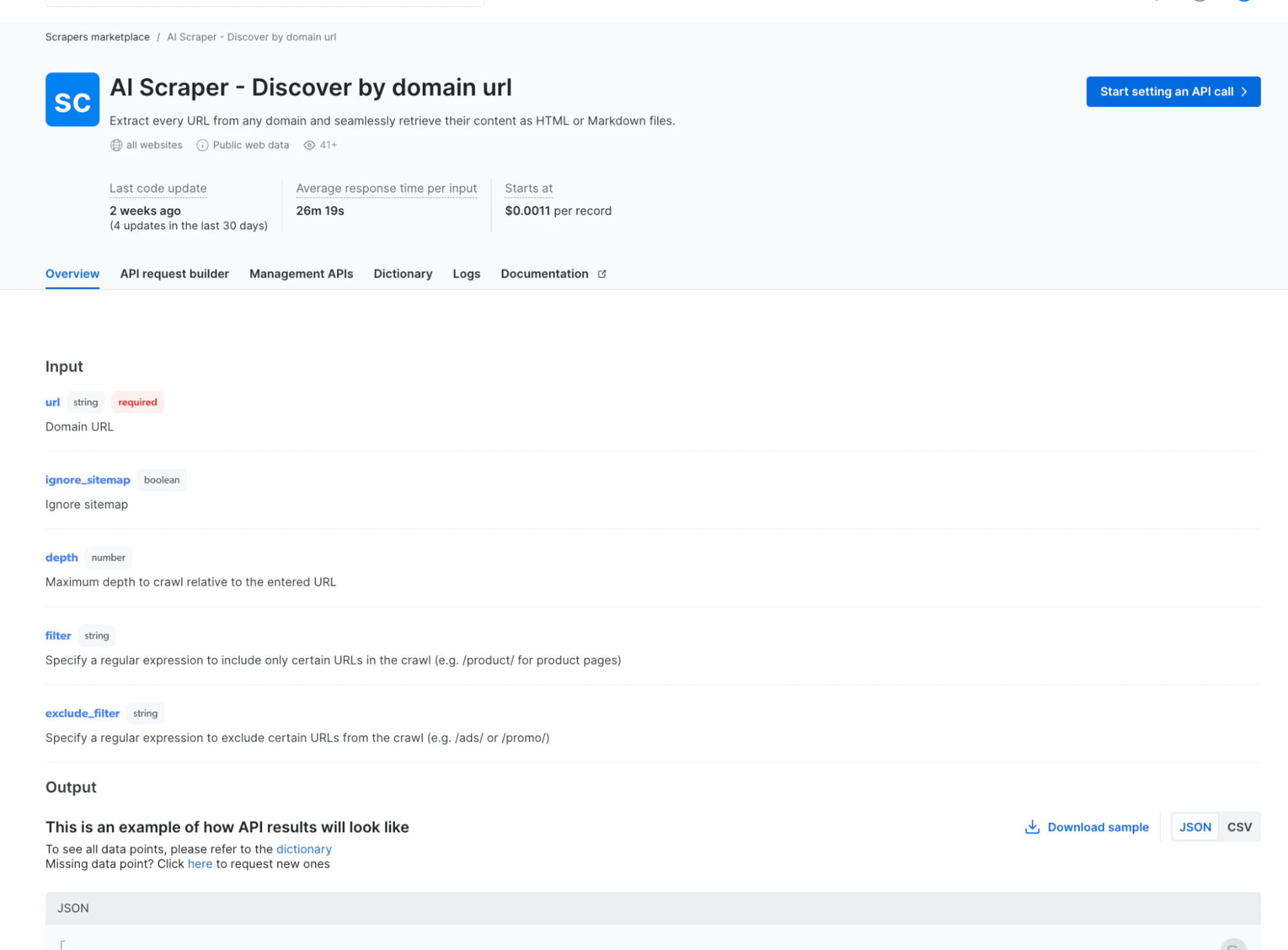Screen dimensions: 1288x950
Task: Switch output format to CSV
Action: click(1239, 827)
